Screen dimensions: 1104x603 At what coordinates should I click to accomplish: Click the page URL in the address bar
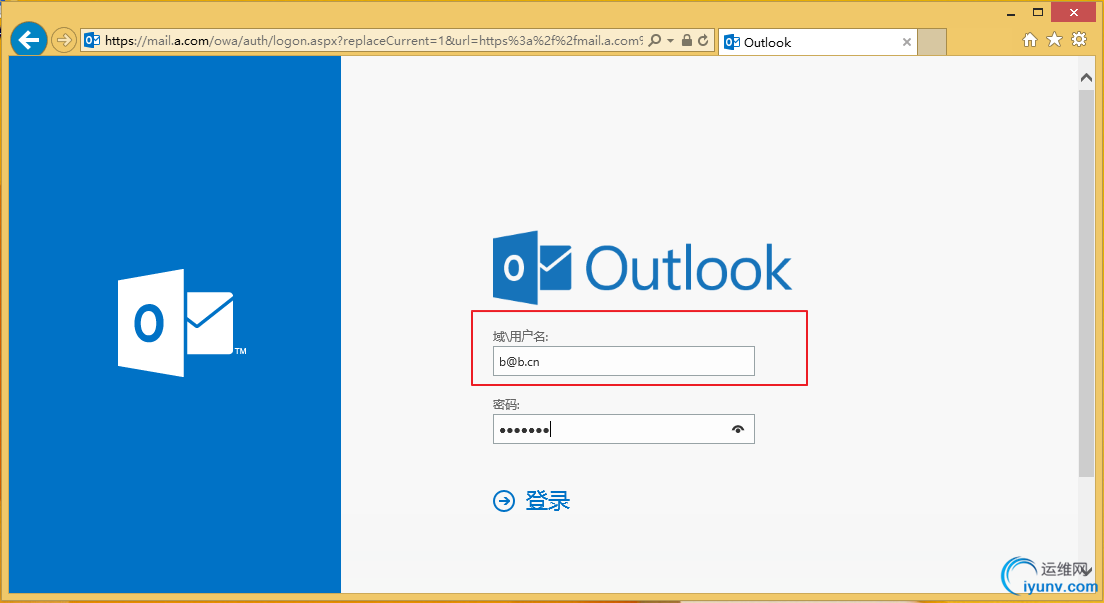[373, 41]
